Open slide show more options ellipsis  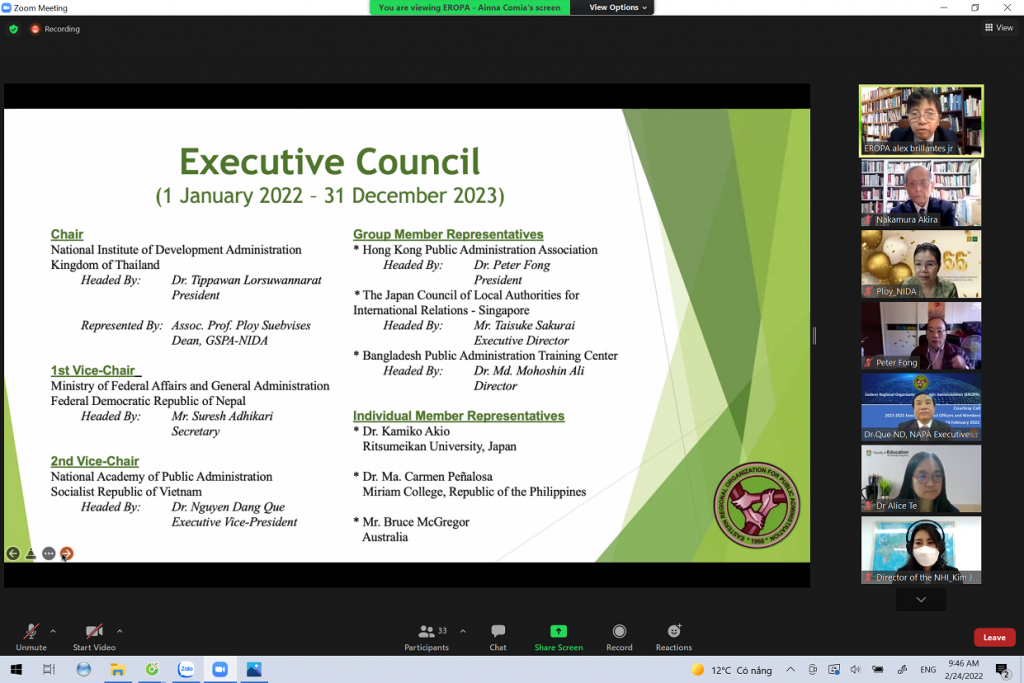click(x=48, y=554)
